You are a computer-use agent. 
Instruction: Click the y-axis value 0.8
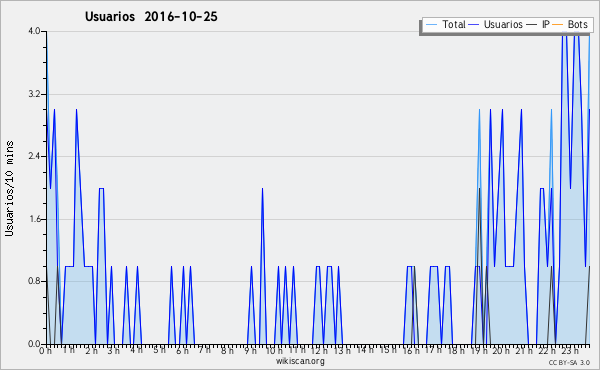click(x=34, y=281)
